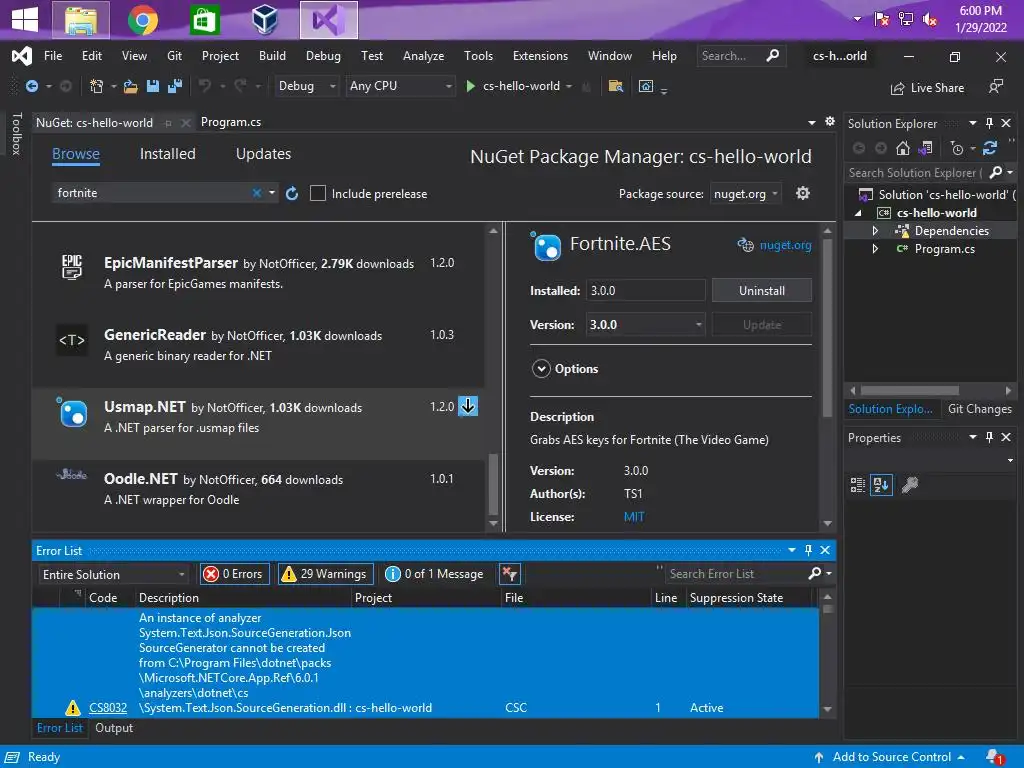Expand the Options section
1024x768 pixels.
pos(541,369)
